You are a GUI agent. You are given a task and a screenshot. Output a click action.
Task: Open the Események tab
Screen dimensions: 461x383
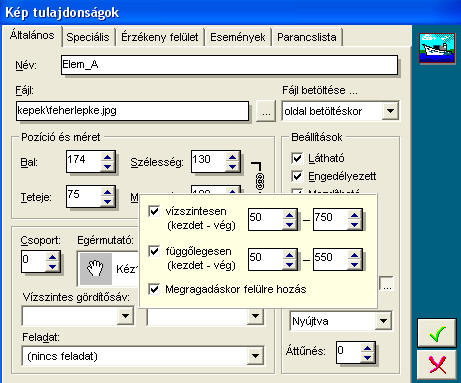[x=238, y=37]
